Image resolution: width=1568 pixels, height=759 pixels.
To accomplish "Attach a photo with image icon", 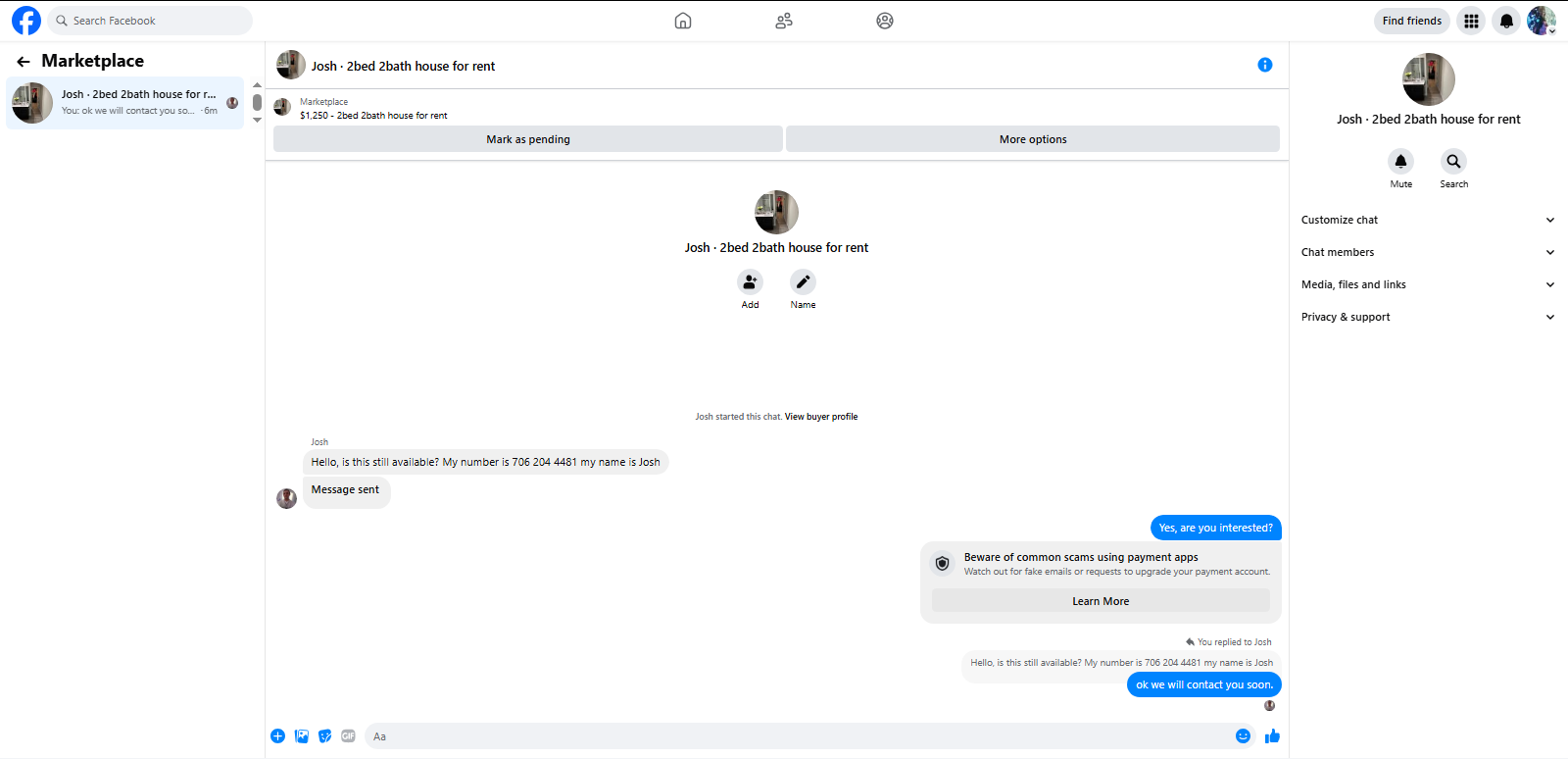I will click(302, 736).
